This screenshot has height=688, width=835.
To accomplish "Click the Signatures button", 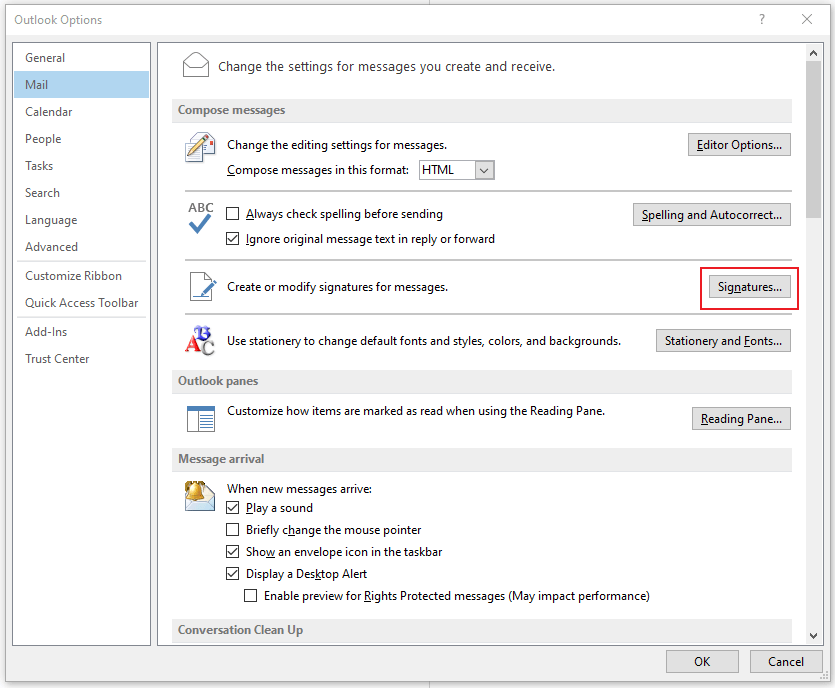I will [x=748, y=286].
